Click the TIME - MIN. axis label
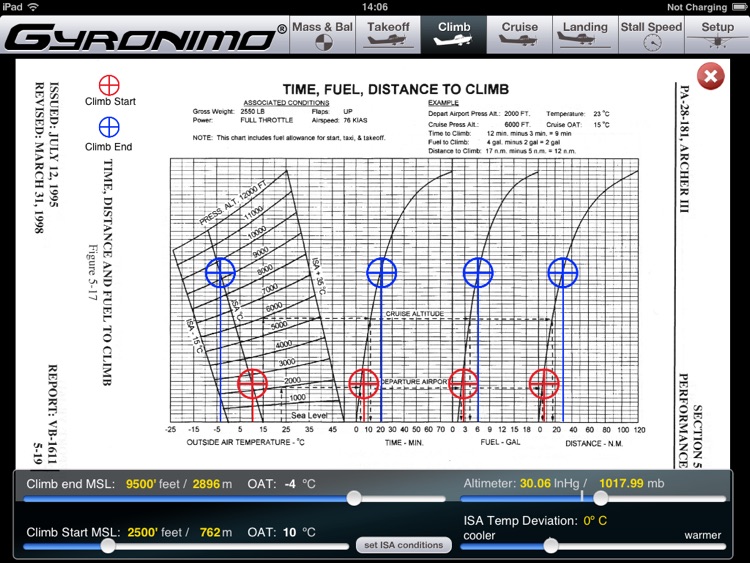This screenshot has height=563, width=750. 404,442
